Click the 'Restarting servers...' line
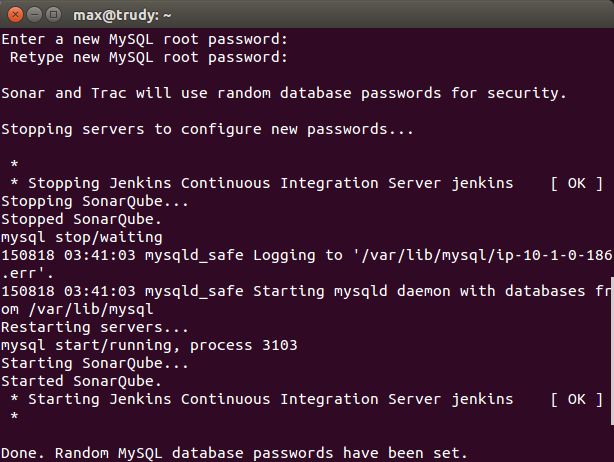 point(95,327)
